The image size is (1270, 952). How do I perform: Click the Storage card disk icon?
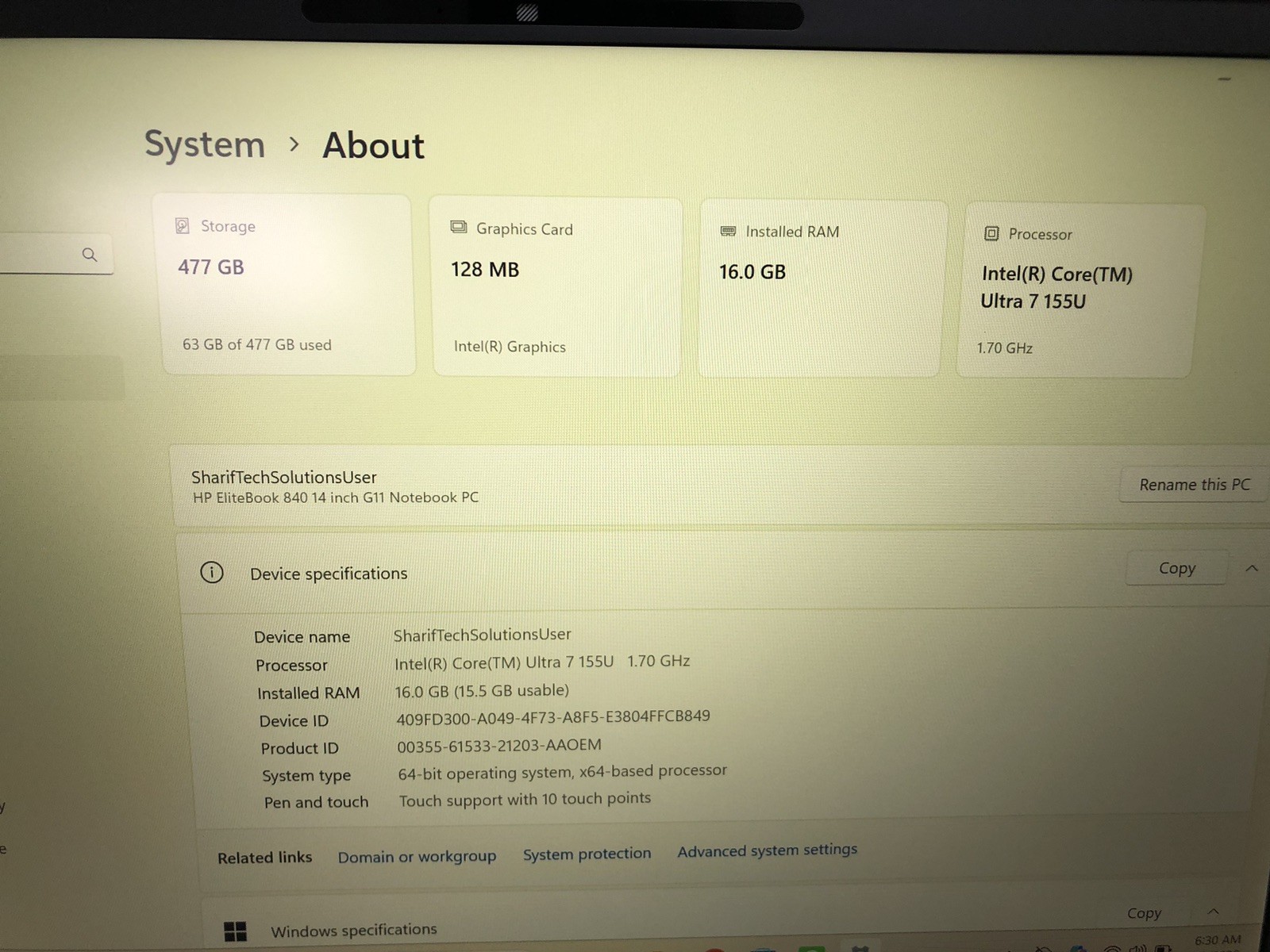coord(182,226)
